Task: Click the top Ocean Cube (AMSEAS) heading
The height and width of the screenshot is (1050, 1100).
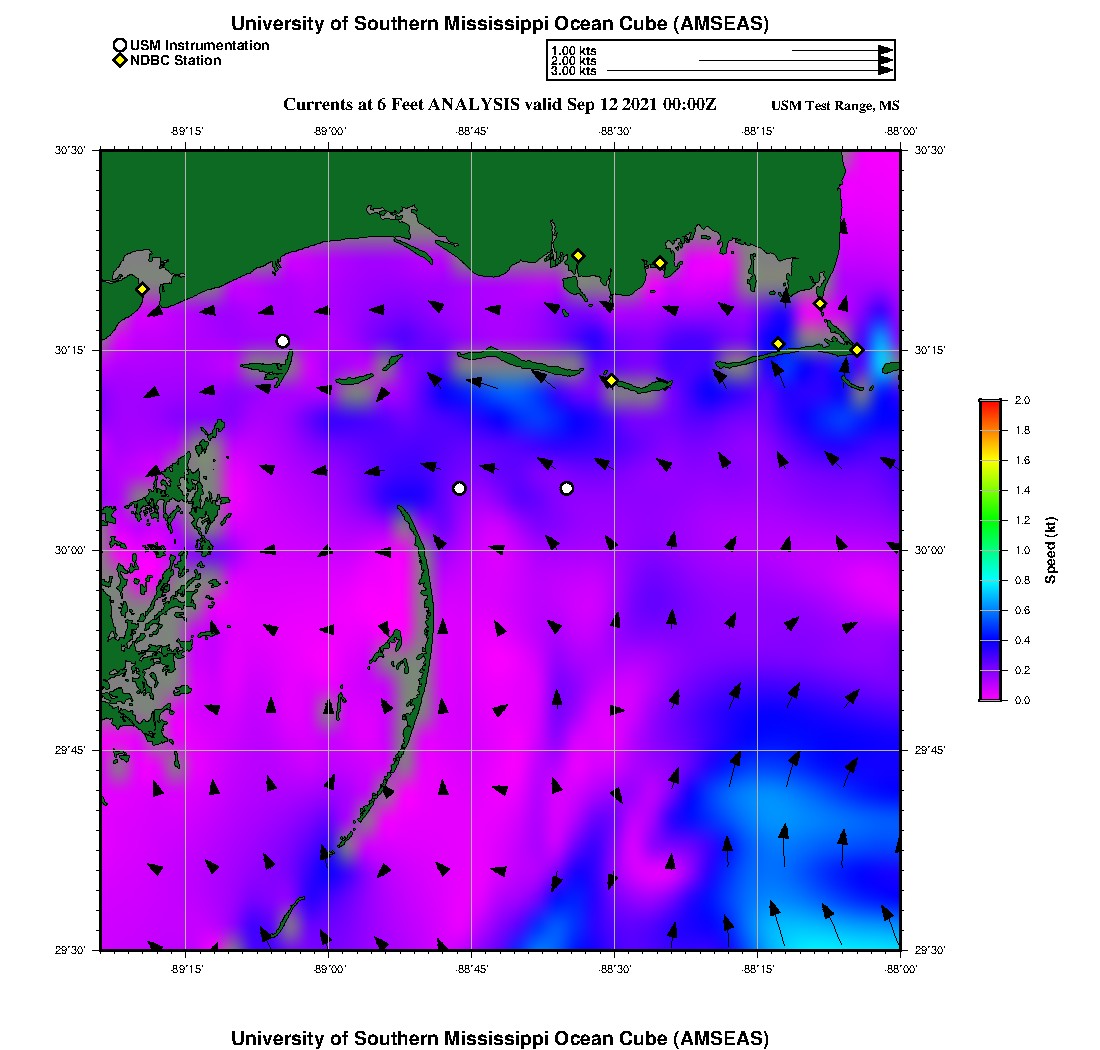Action: point(499,23)
